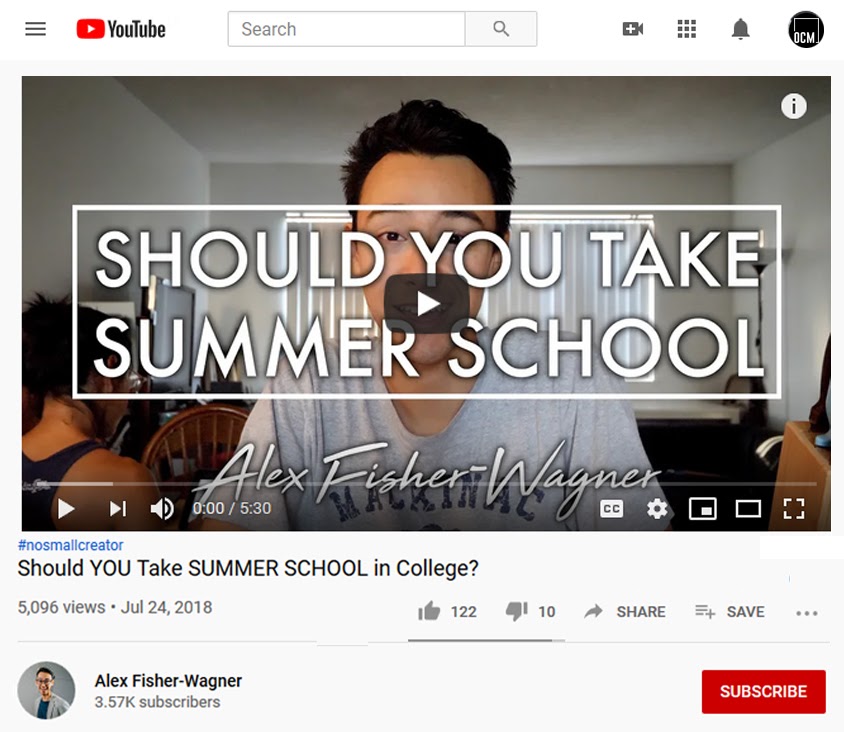Open the #nosmallcreator hashtag link

click(71, 545)
